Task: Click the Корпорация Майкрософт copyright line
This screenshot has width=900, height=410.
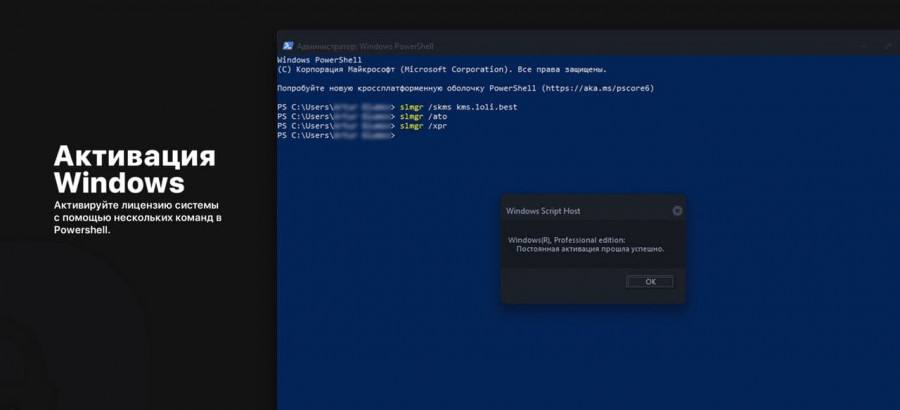Action: [x=441, y=70]
